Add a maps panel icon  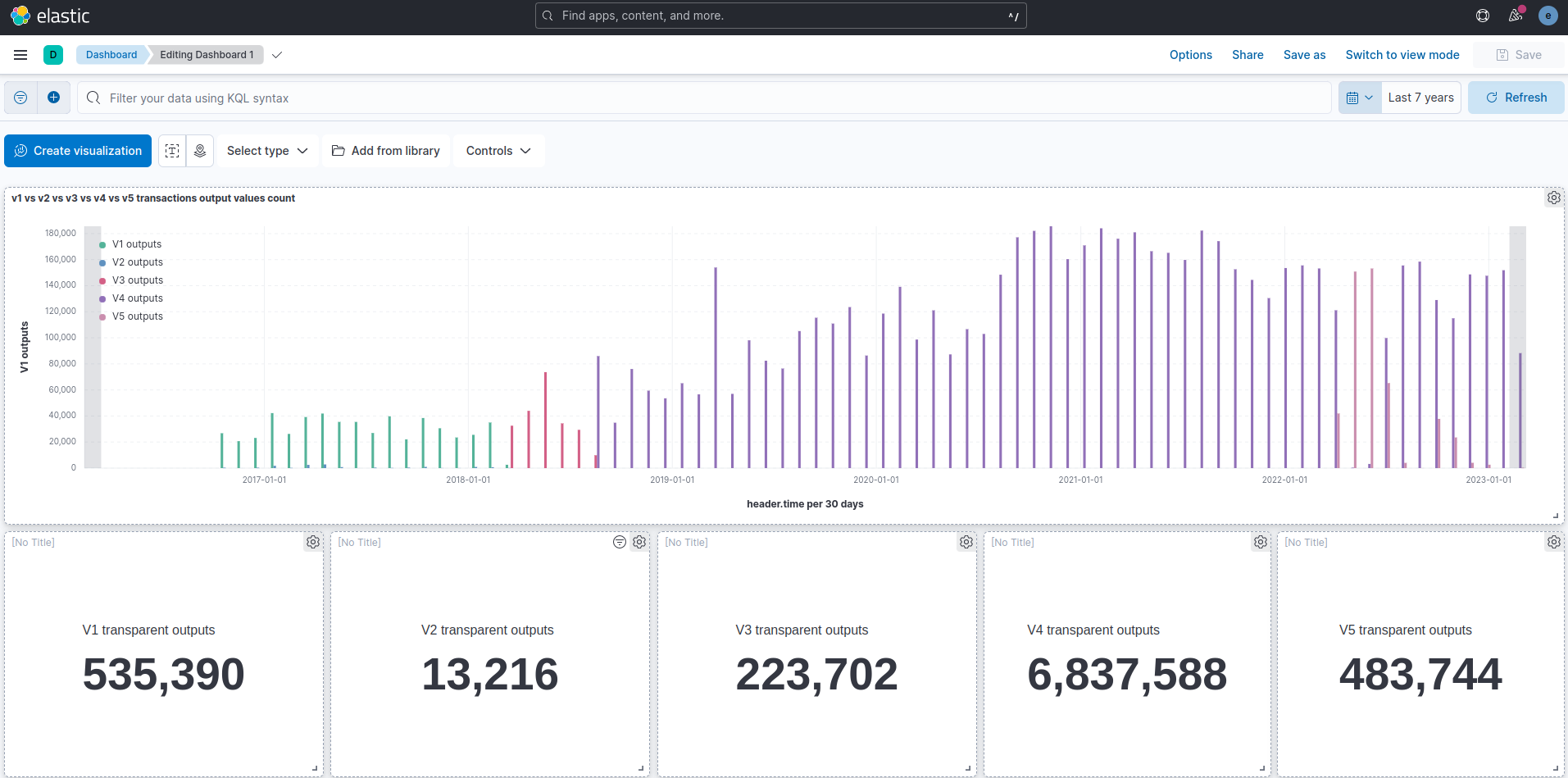click(200, 151)
